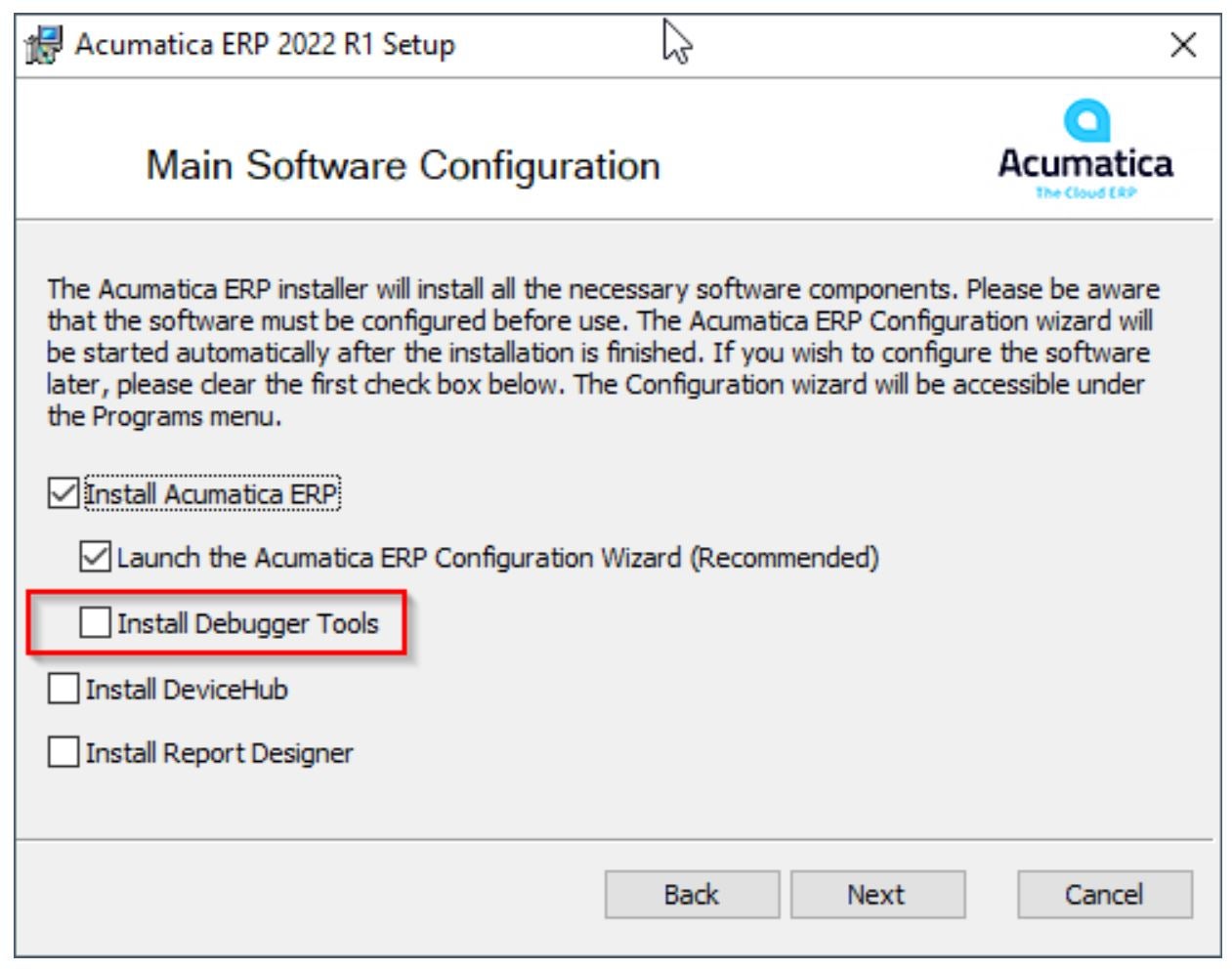
Task: Click the Main Software Configuration heading
Action: [x=404, y=166]
